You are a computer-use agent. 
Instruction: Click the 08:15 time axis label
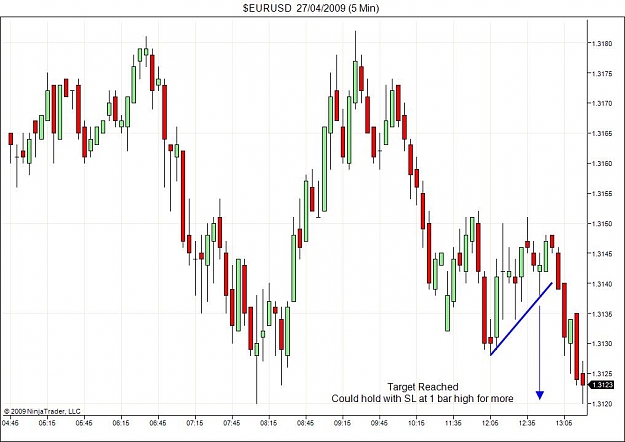coord(268,423)
